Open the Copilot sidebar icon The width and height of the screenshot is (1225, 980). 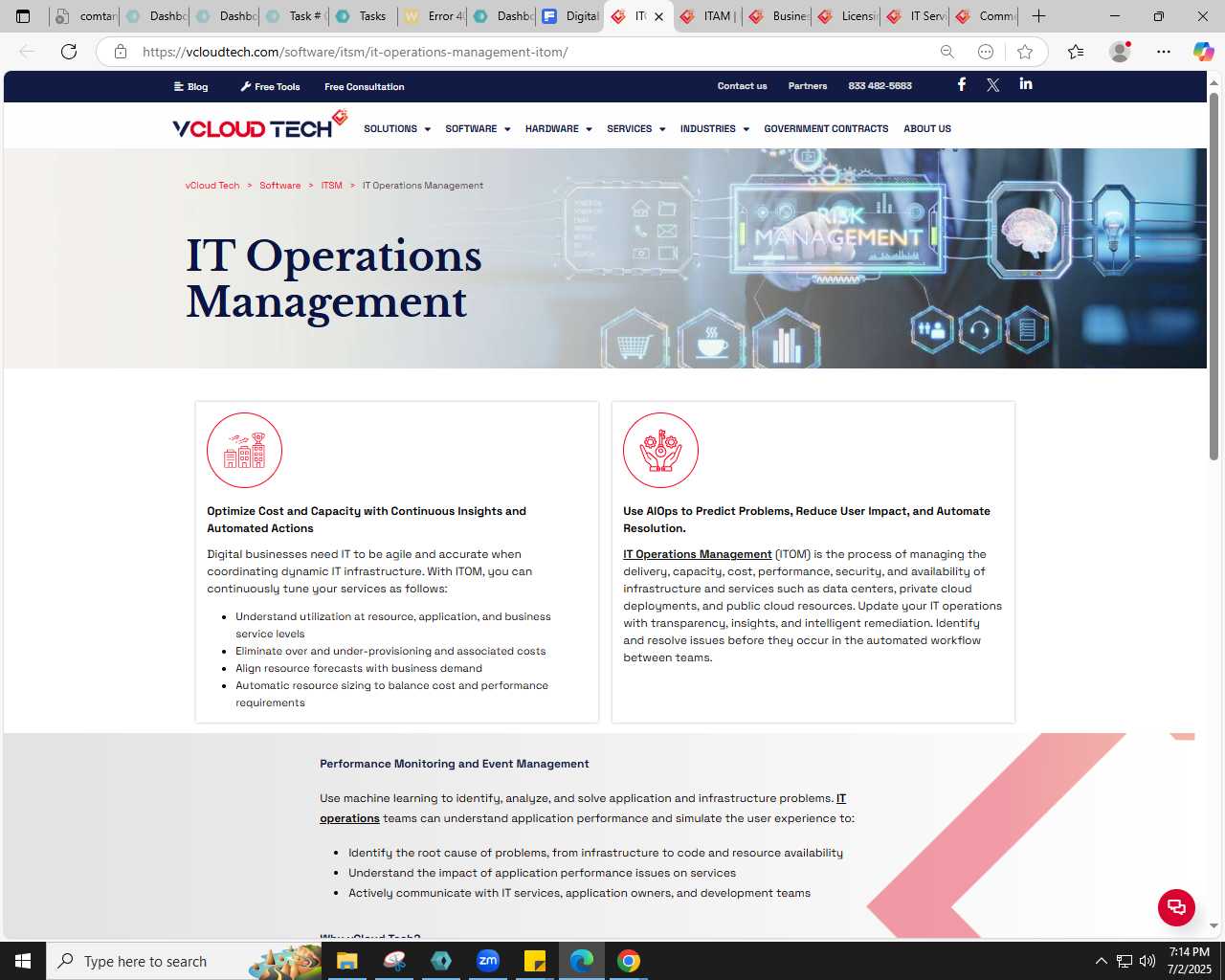click(x=1203, y=52)
